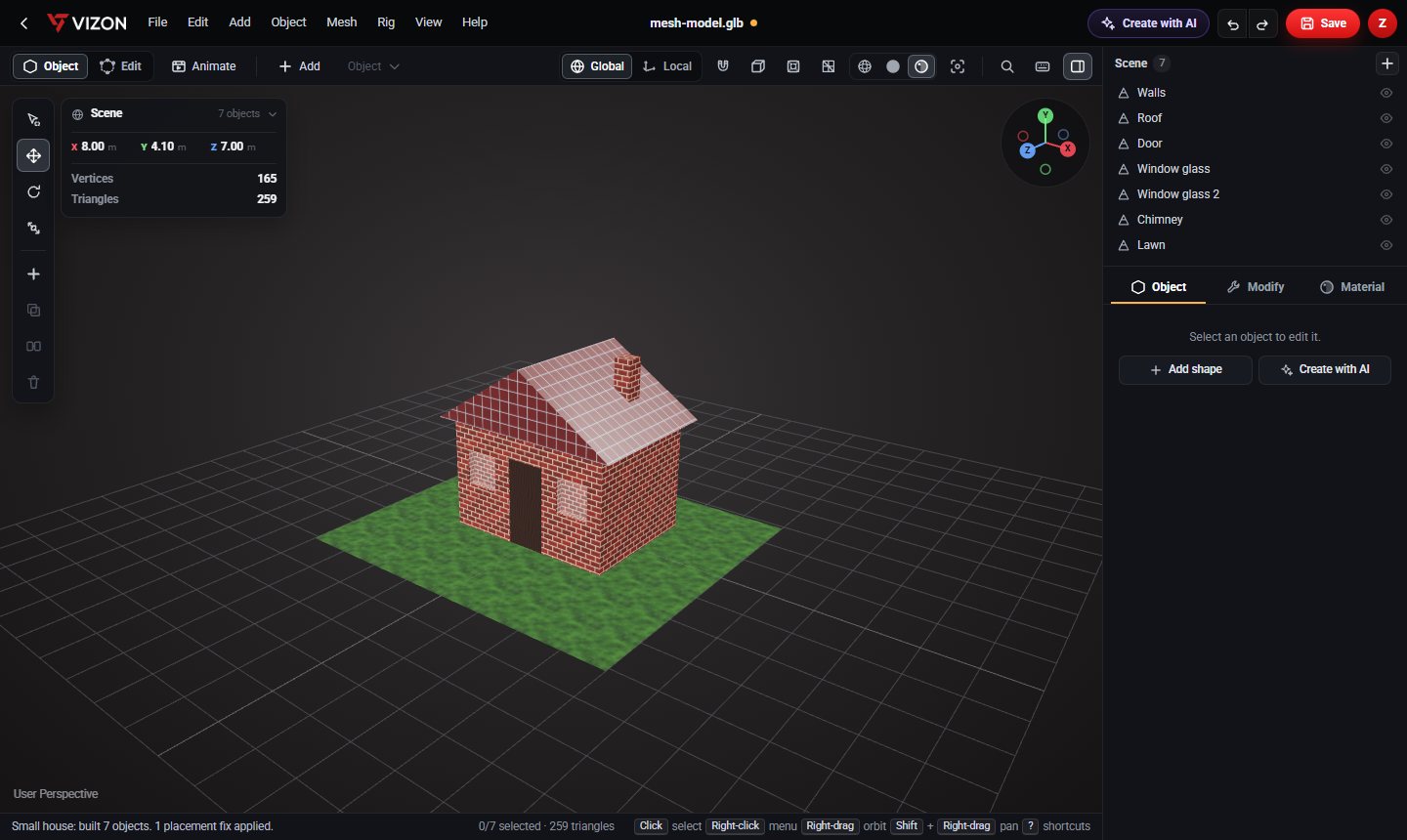Toggle visibility of Window glass 2

click(x=1386, y=194)
